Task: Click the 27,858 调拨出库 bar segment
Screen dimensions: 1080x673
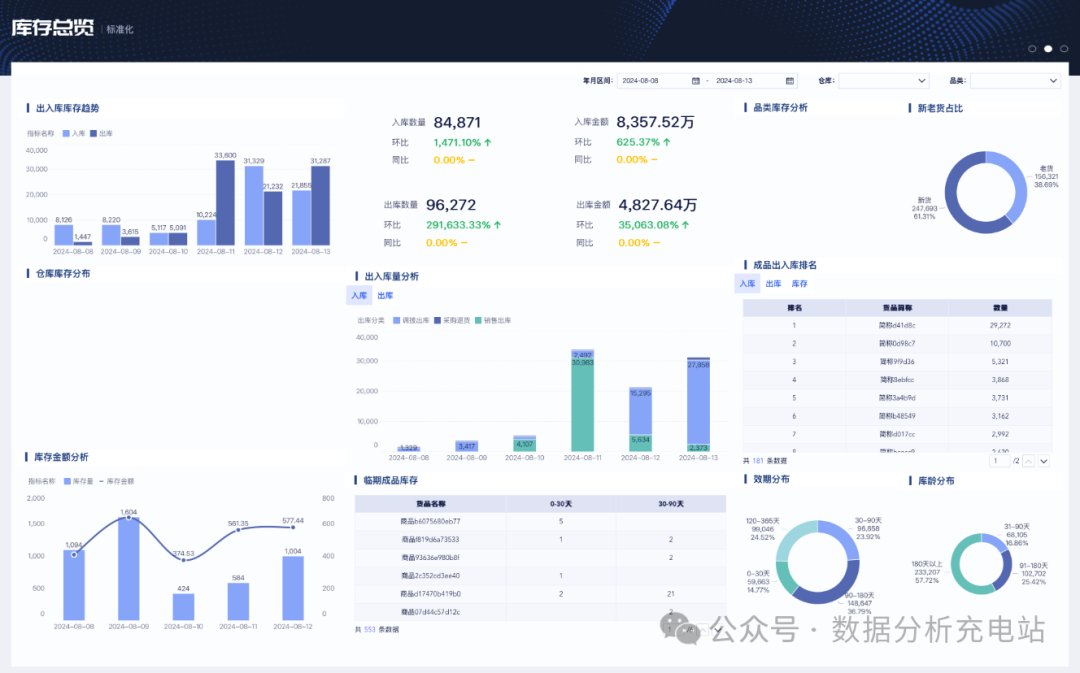Action: (x=698, y=402)
